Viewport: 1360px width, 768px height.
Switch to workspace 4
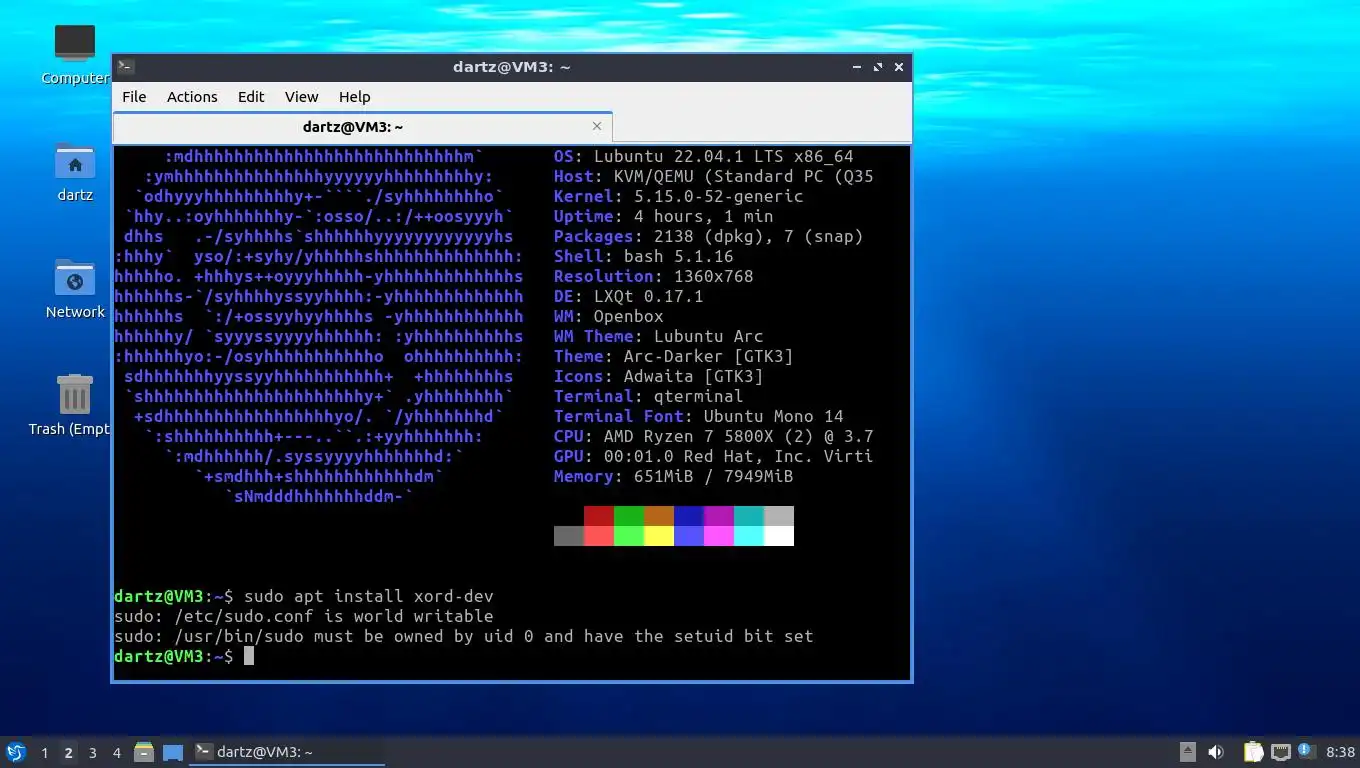point(116,752)
